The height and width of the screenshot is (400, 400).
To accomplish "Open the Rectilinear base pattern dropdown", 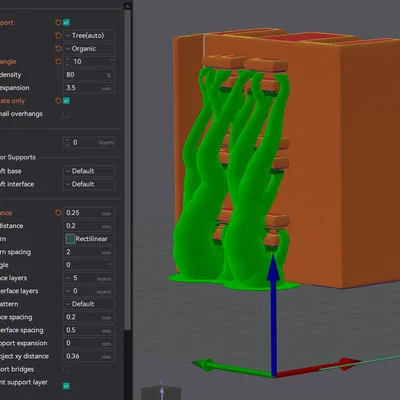I will [89, 239].
